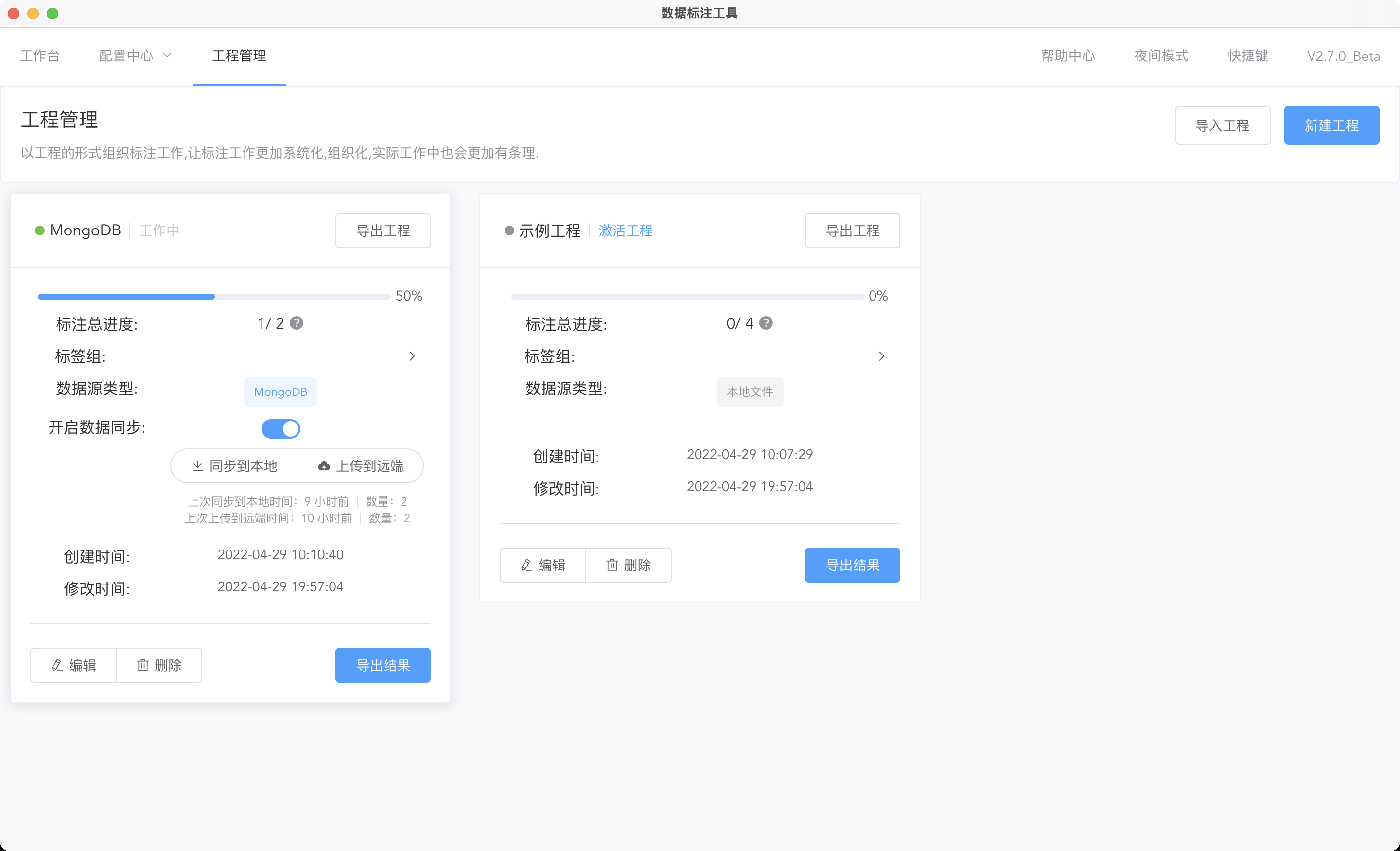The width and height of the screenshot is (1400, 851).
Task: Open 快捷键 menu item
Action: tap(1248, 56)
